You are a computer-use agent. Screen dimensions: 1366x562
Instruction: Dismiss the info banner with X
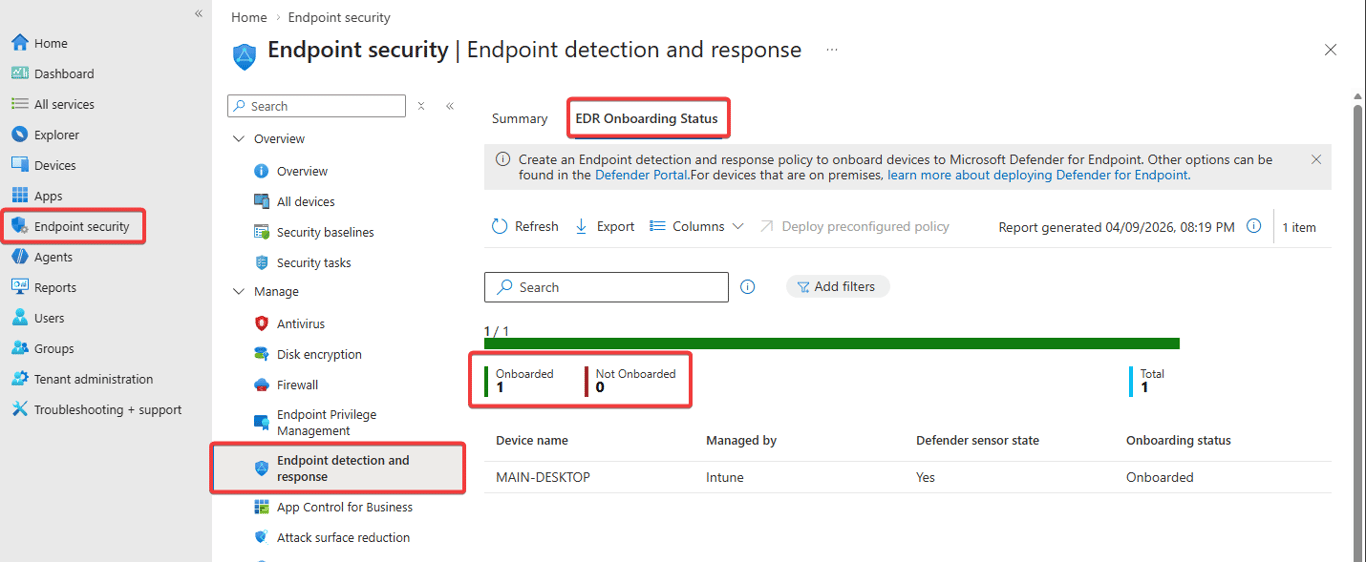click(1316, 159)
